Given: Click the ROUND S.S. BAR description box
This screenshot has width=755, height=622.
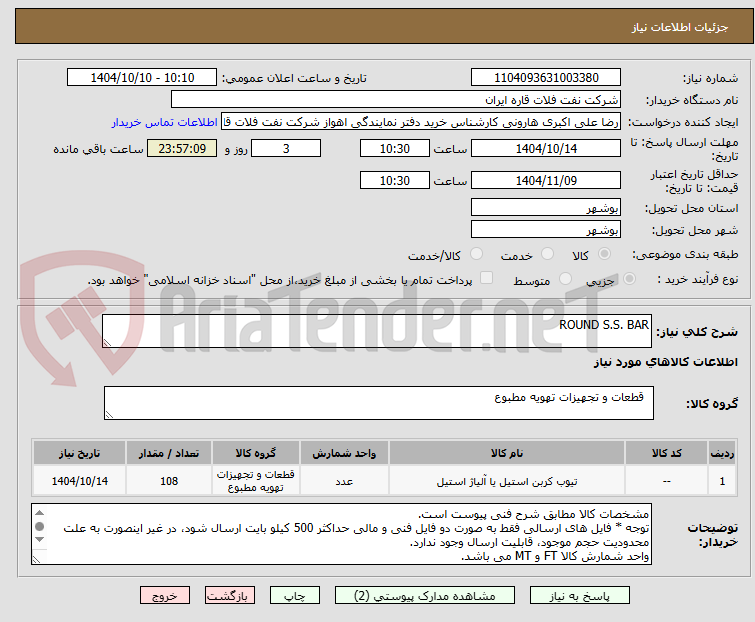Looking at the screenshot, I should coord(377,331).
